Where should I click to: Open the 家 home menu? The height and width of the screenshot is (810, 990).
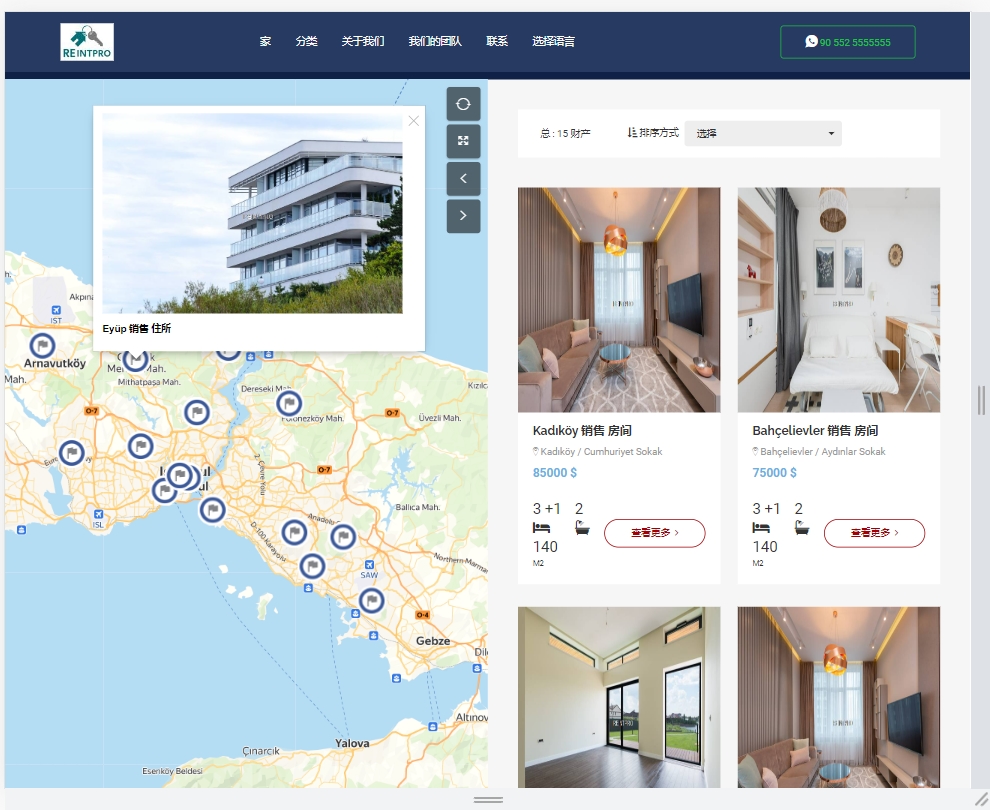pyautogui.click(x=265, y=42)
